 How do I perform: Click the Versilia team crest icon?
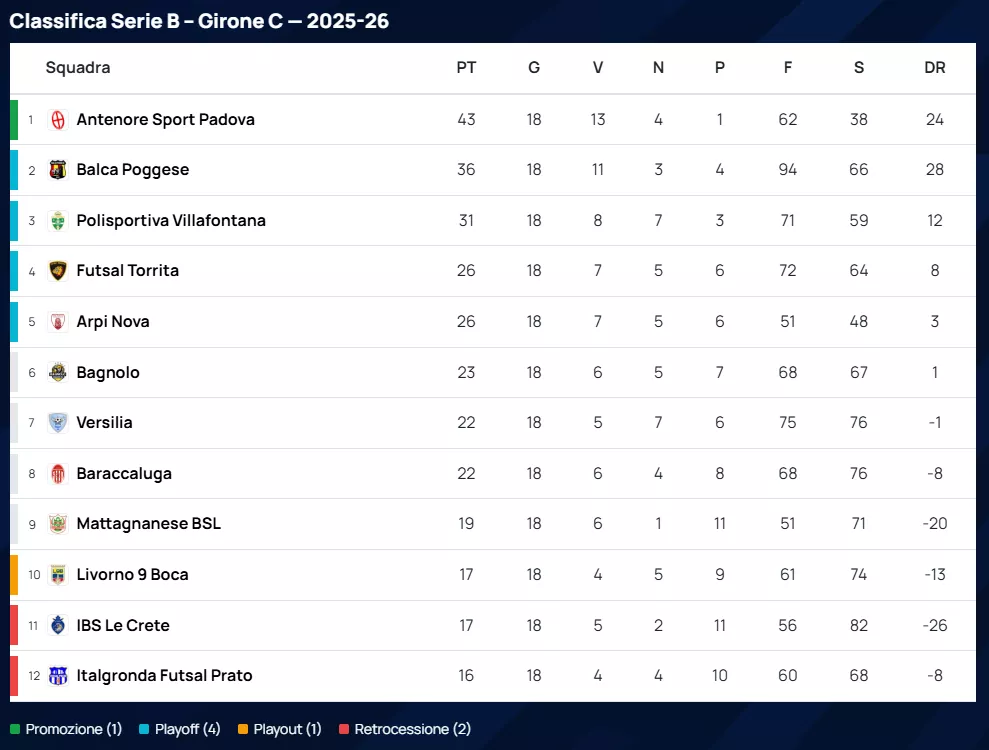[58, 423]
